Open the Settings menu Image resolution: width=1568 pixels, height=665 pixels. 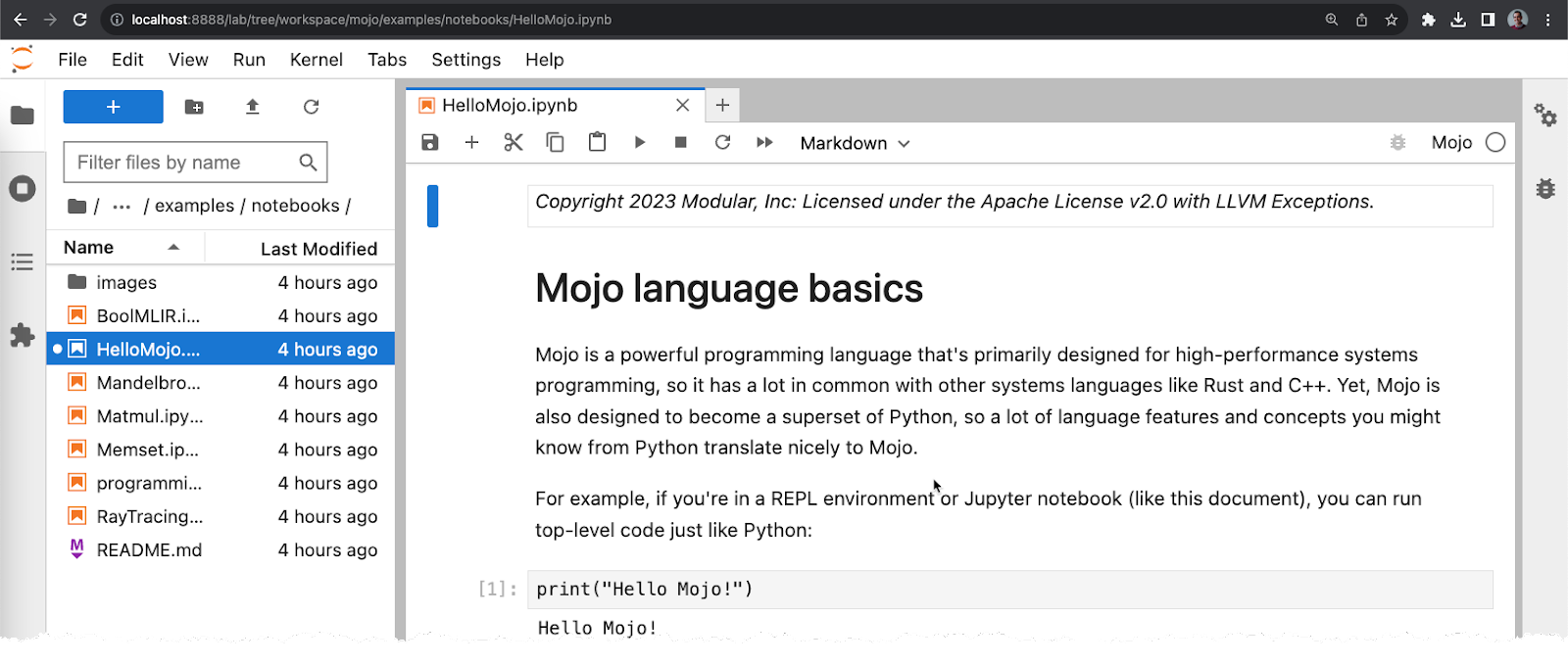click(465, 60)
